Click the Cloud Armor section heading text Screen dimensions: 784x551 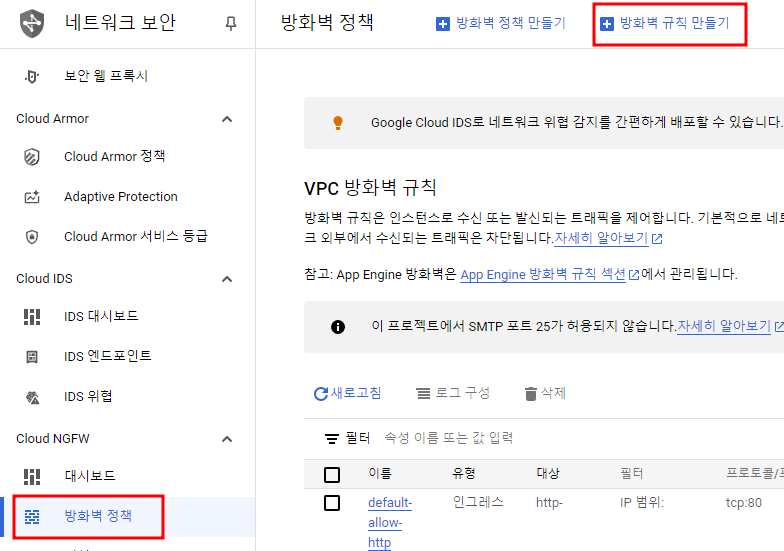[x=52, y=119]
